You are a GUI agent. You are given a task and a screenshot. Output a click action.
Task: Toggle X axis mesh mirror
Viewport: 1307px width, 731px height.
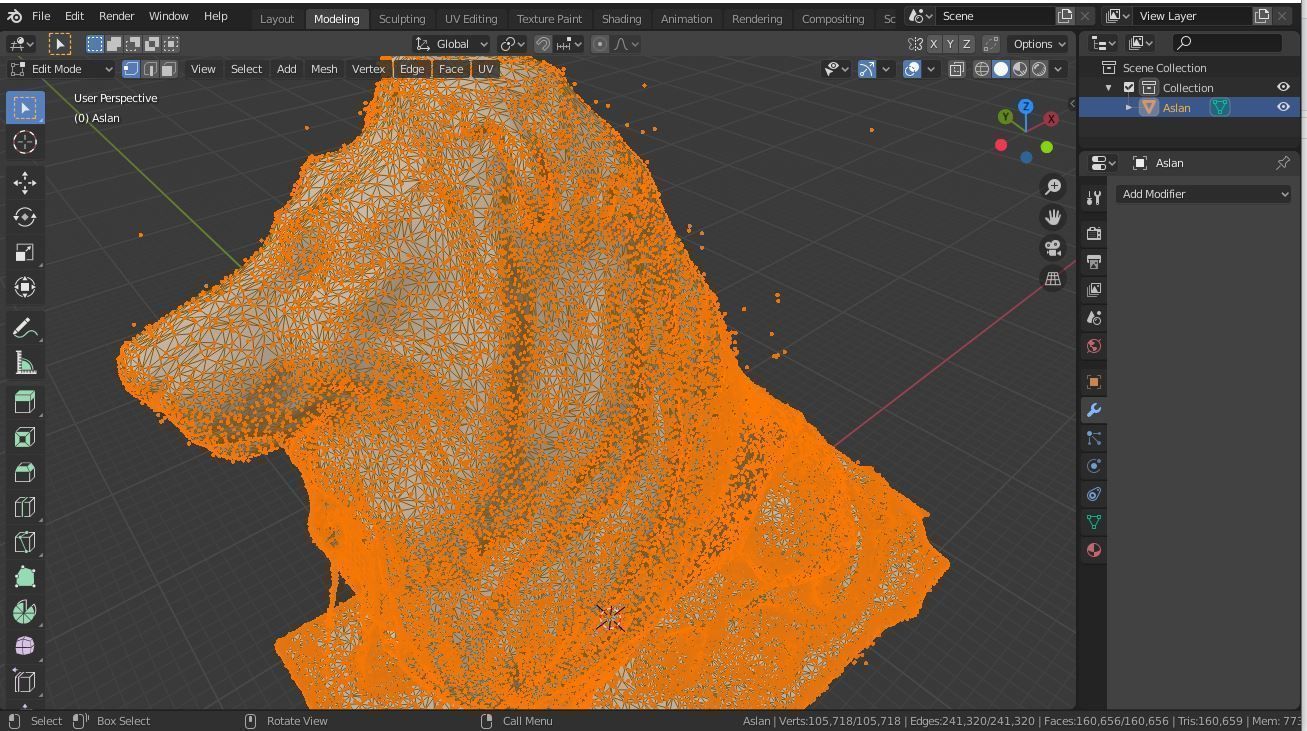pyautogui.click(x=934, y=44)
